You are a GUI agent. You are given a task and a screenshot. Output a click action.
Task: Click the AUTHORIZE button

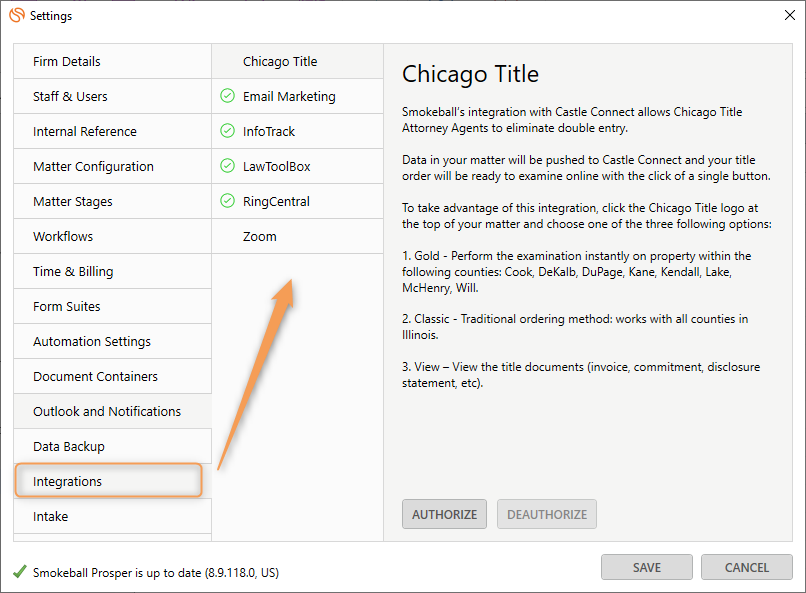(444, 514)
